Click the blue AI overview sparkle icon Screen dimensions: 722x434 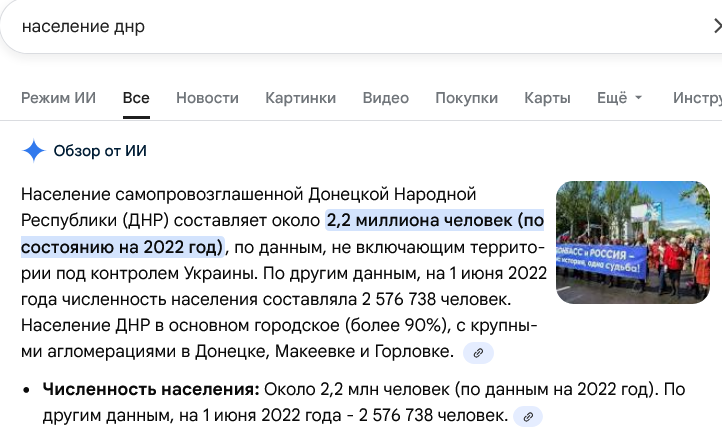coord(34,151)
